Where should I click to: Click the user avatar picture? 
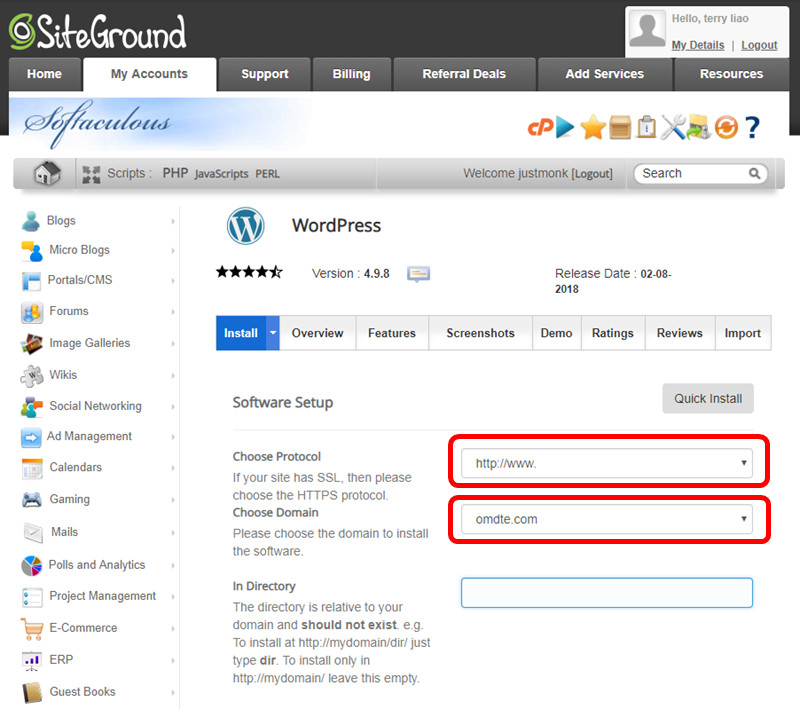[x=647, y=29]
